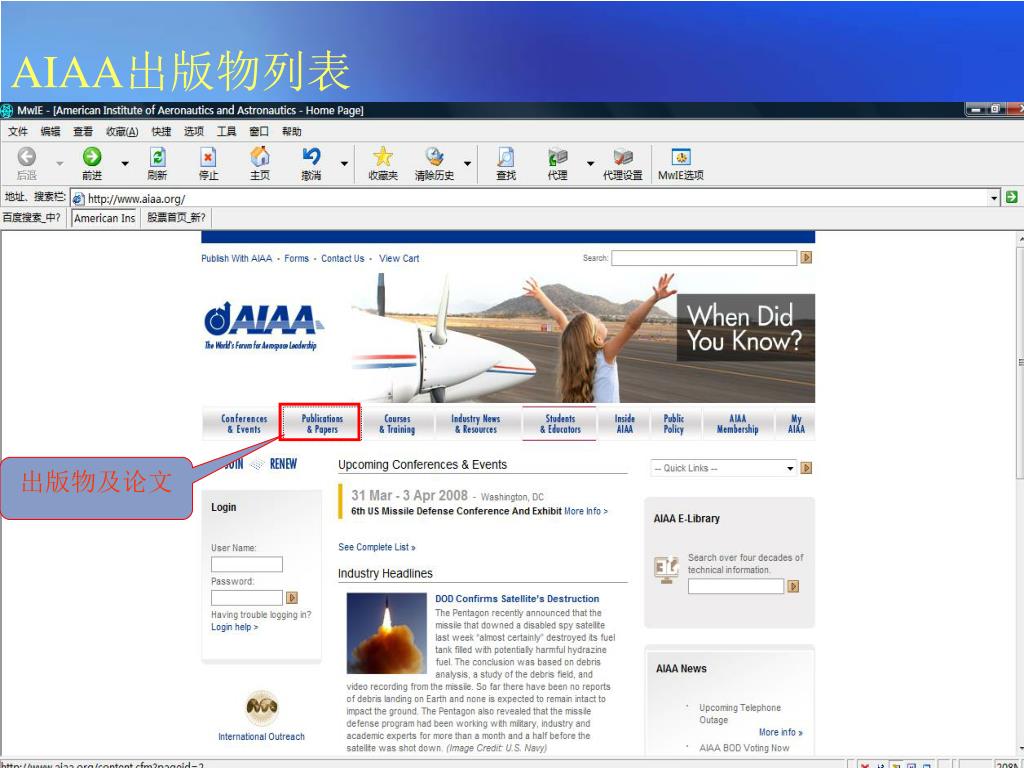Open Publications & Papers nav tab
The height and width of the screenshot is (768, 1024).
click(322, 423)
